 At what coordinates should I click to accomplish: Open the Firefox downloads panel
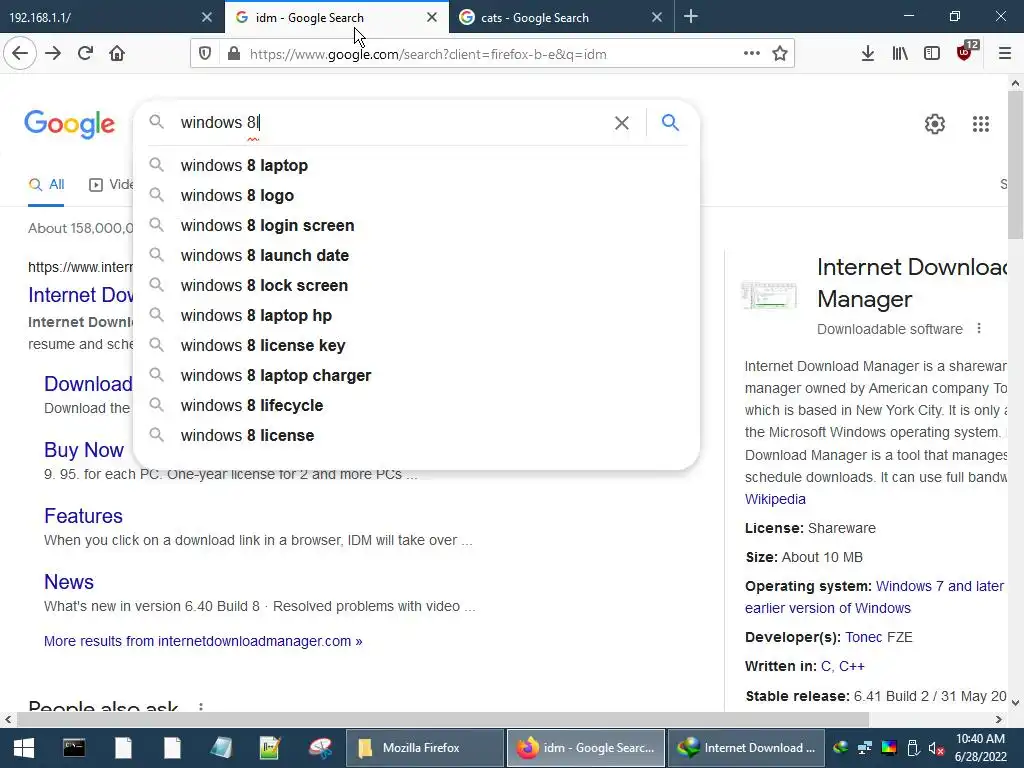(x=867, y=54)
